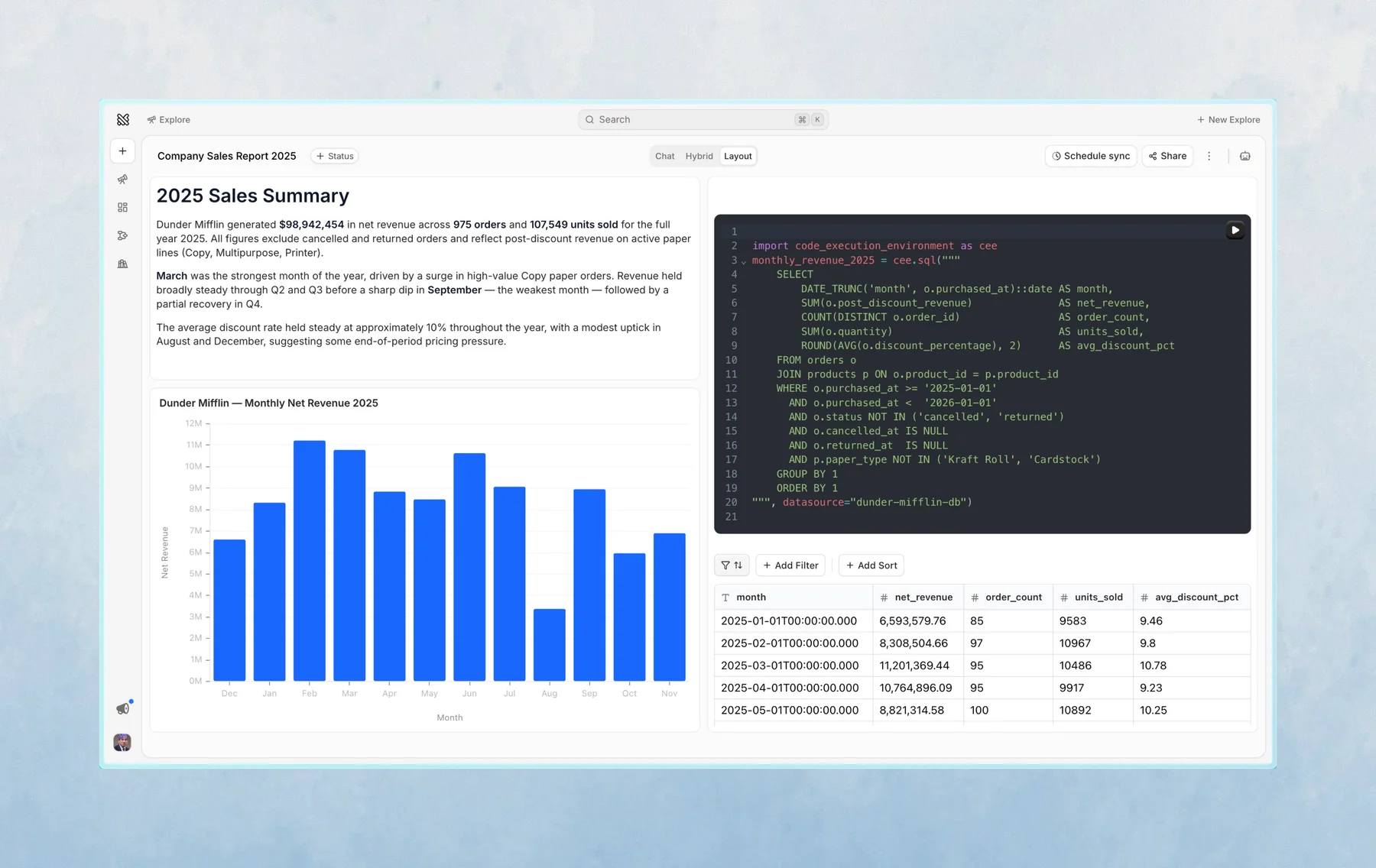Screen dimensions: 1376x868
Task: Click the units_sold column header
Action: coord(1093,598)
